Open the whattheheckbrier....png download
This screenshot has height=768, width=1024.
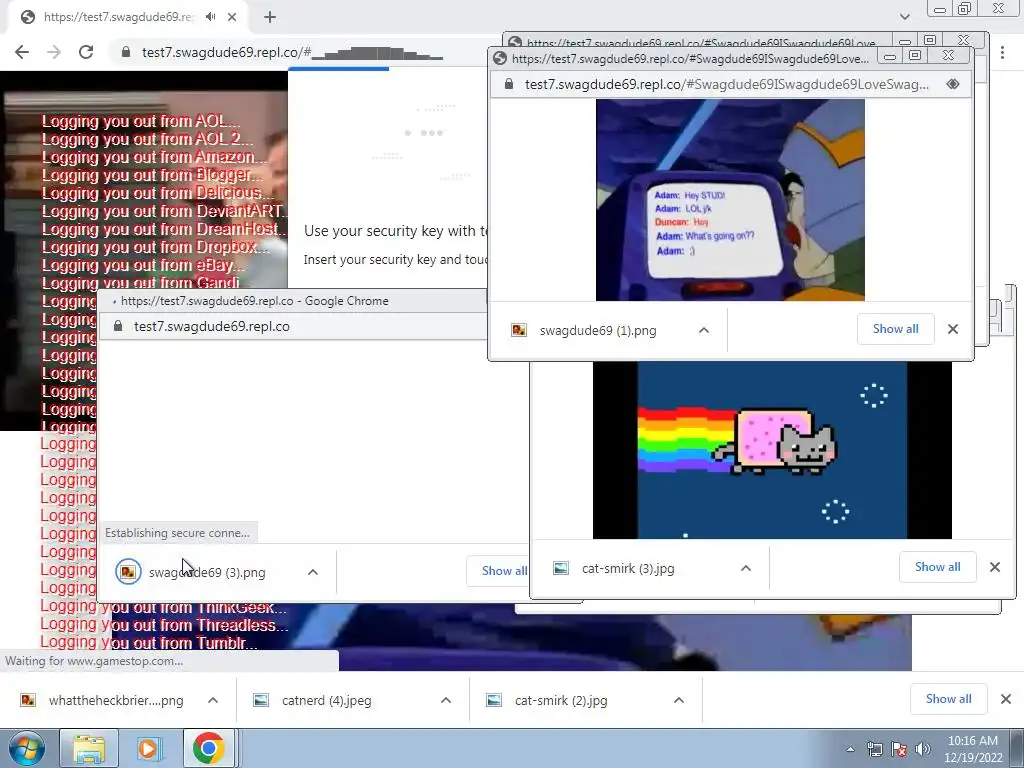point(116,700)
